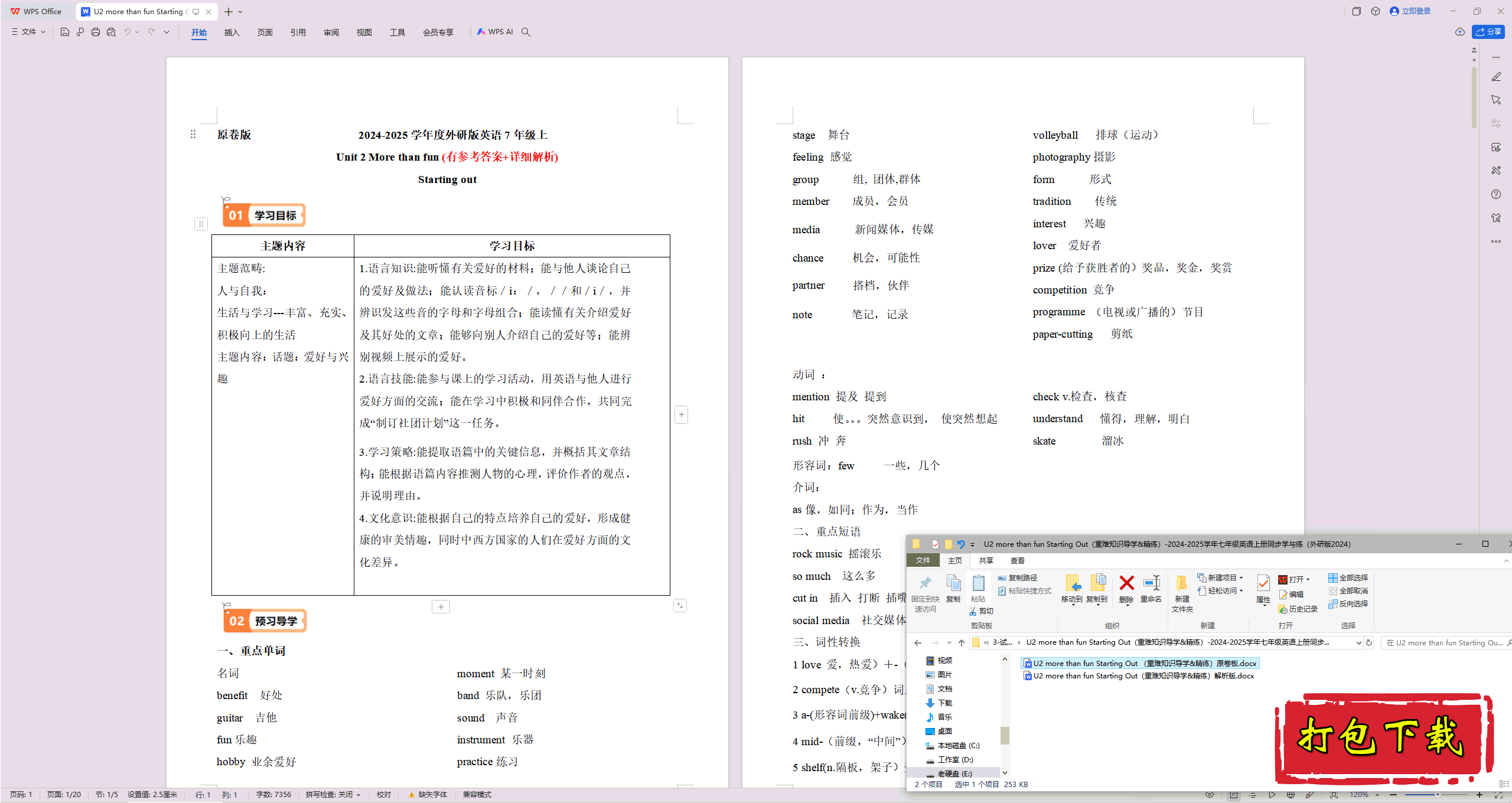Click the WPS zoom in plus icon
Screen dimensions: 1512x803
click(x=1480, y=795)
